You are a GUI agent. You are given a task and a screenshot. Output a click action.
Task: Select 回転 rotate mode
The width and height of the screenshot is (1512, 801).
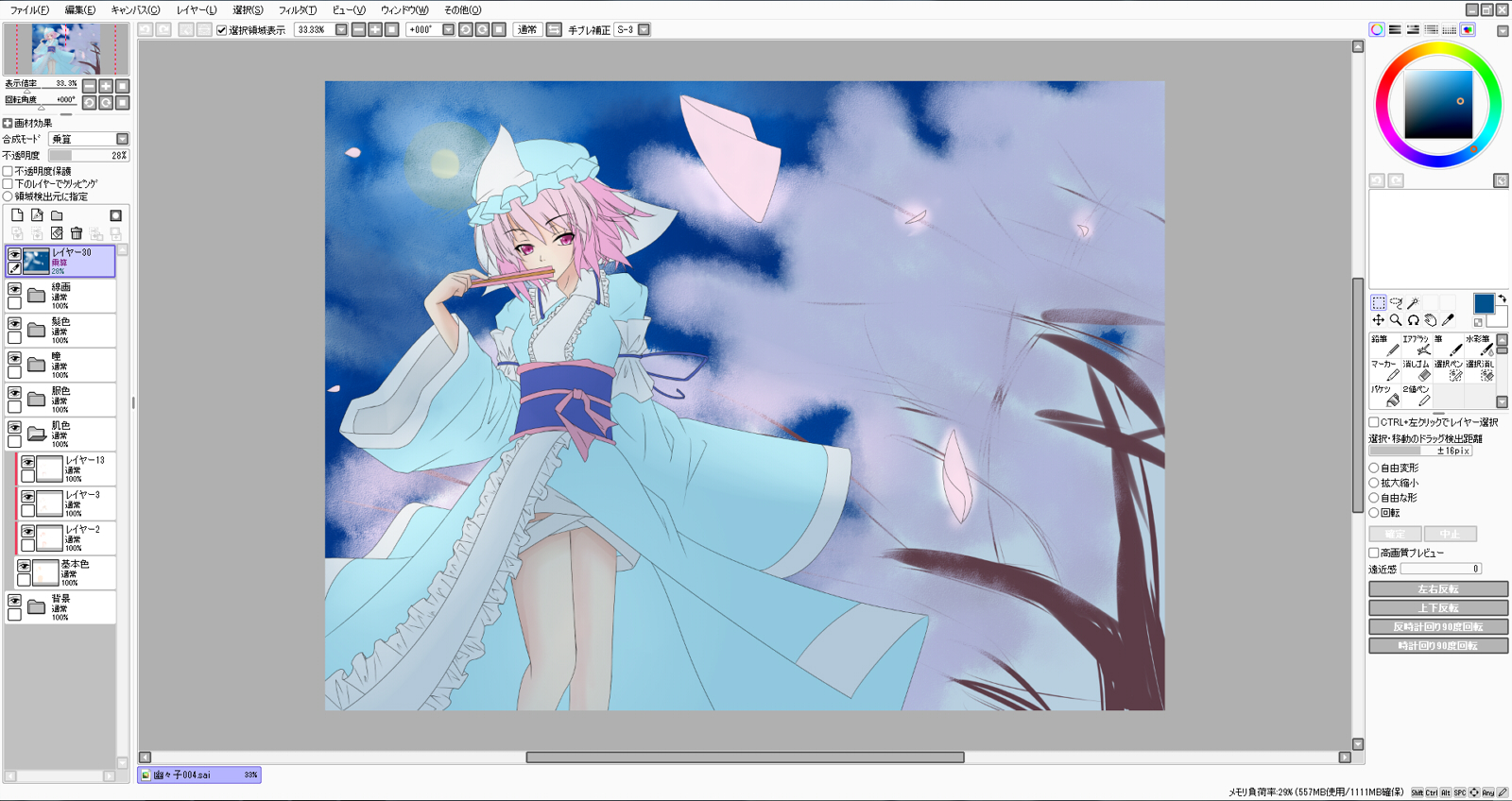[1374, 513]
